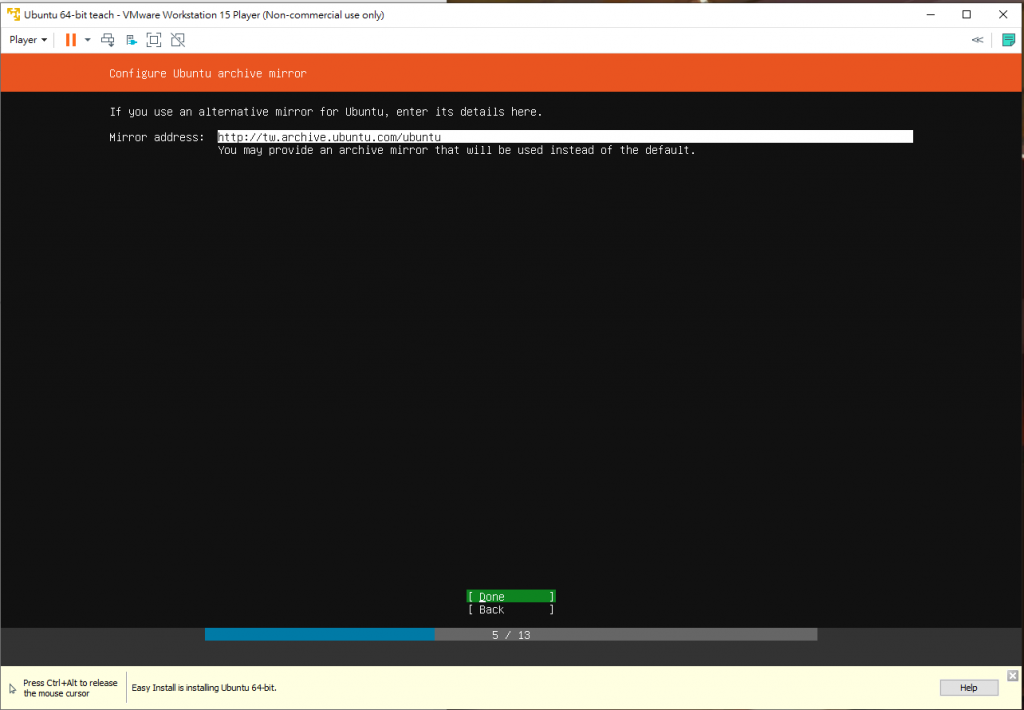Click the Mirror address input field
Screen dimensions: 1024x710
[565, 137]
